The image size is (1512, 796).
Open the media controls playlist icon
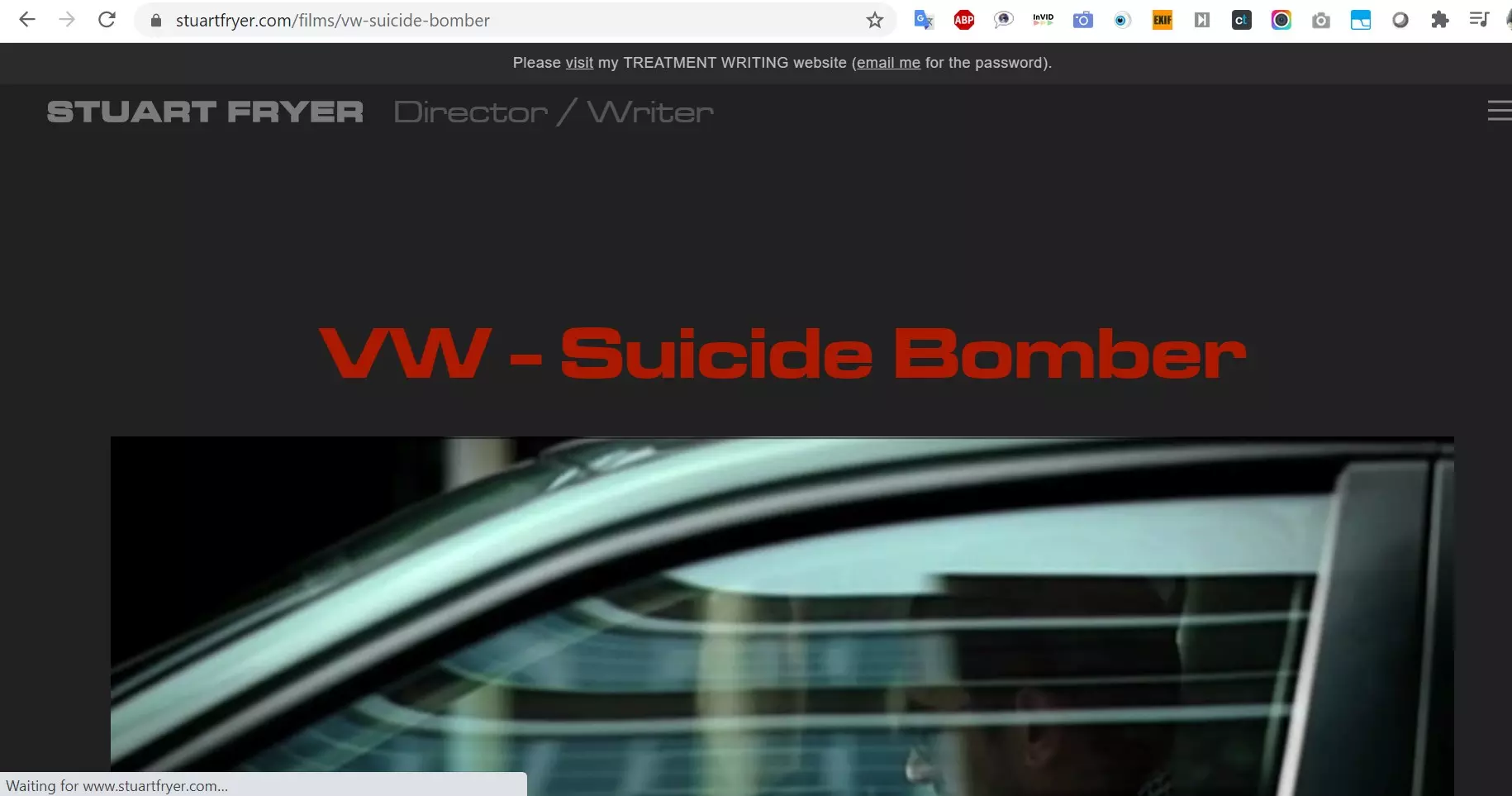click(1479, 20)
